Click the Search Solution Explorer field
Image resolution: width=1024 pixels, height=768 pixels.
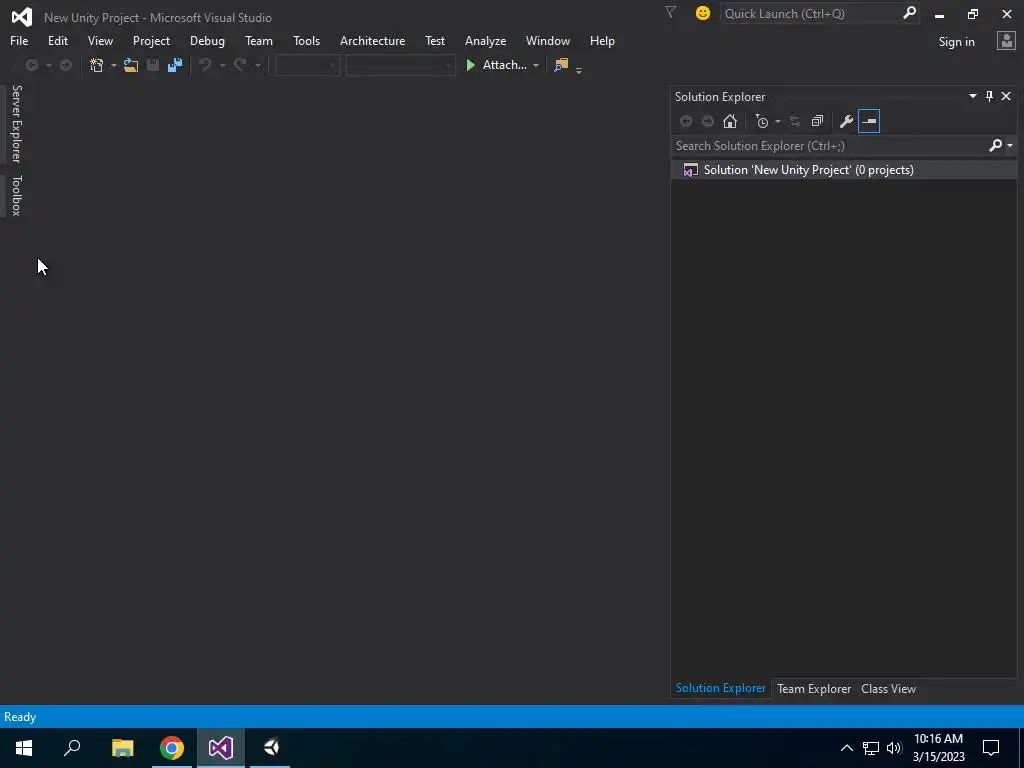(829, 146)
